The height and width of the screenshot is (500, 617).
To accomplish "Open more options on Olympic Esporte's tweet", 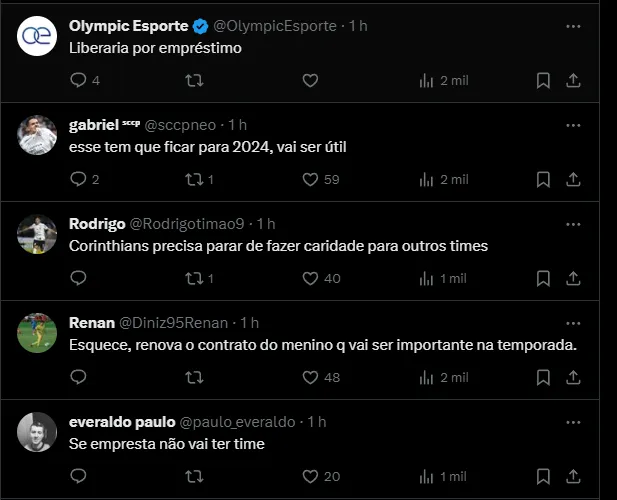I will (x=573, y=26).
